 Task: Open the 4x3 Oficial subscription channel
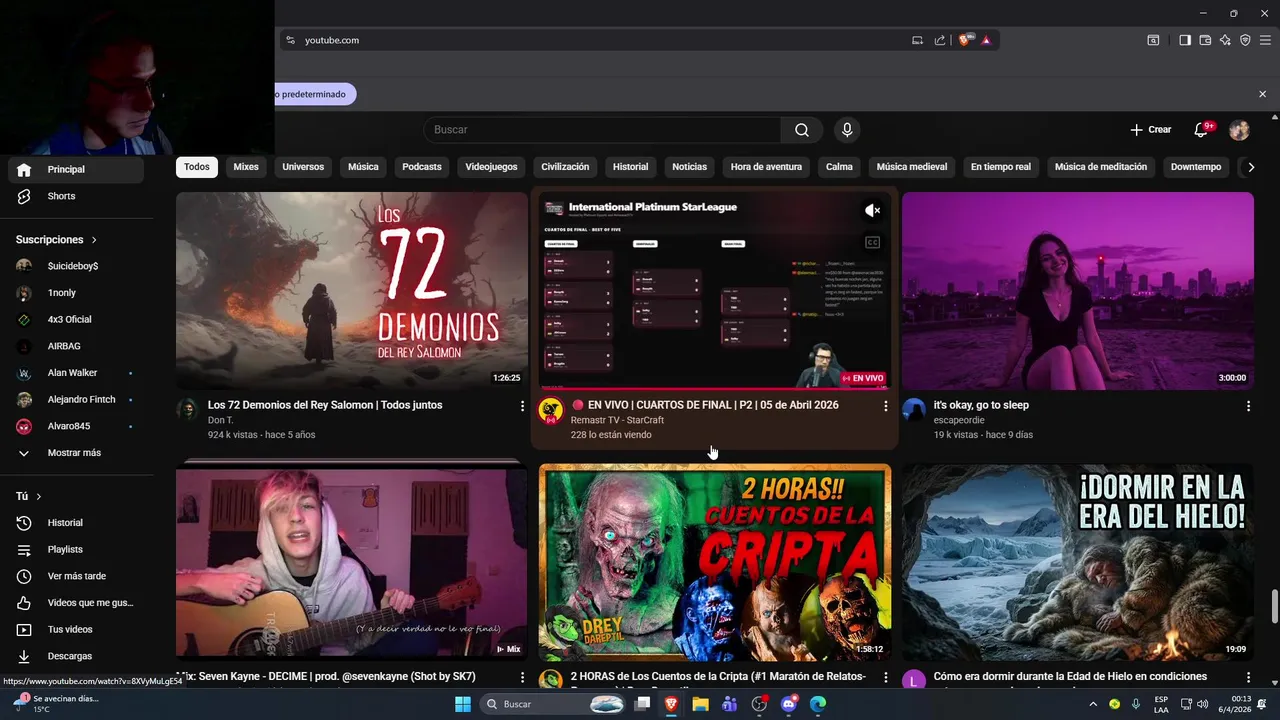(x=76, y=319)
